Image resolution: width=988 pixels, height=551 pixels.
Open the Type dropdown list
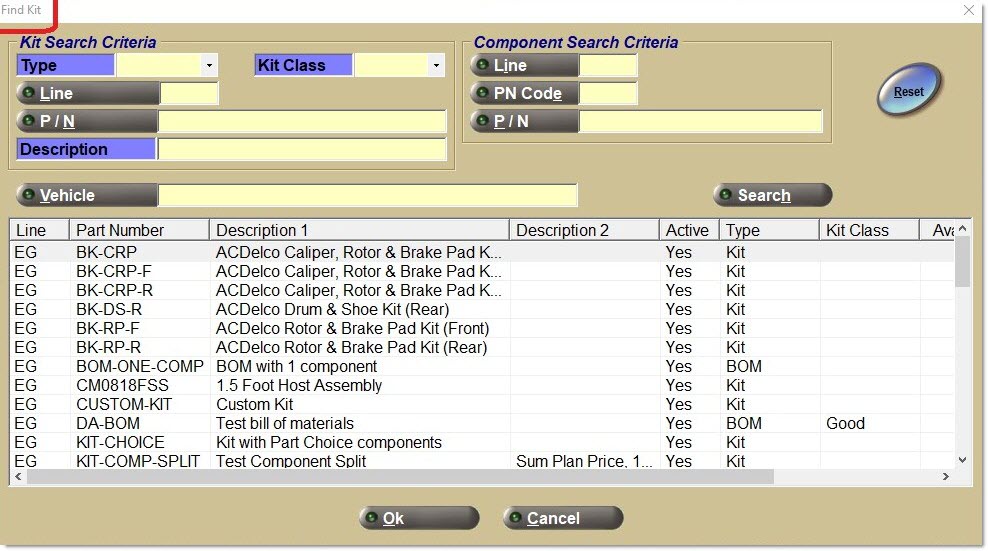coord(209,66)
